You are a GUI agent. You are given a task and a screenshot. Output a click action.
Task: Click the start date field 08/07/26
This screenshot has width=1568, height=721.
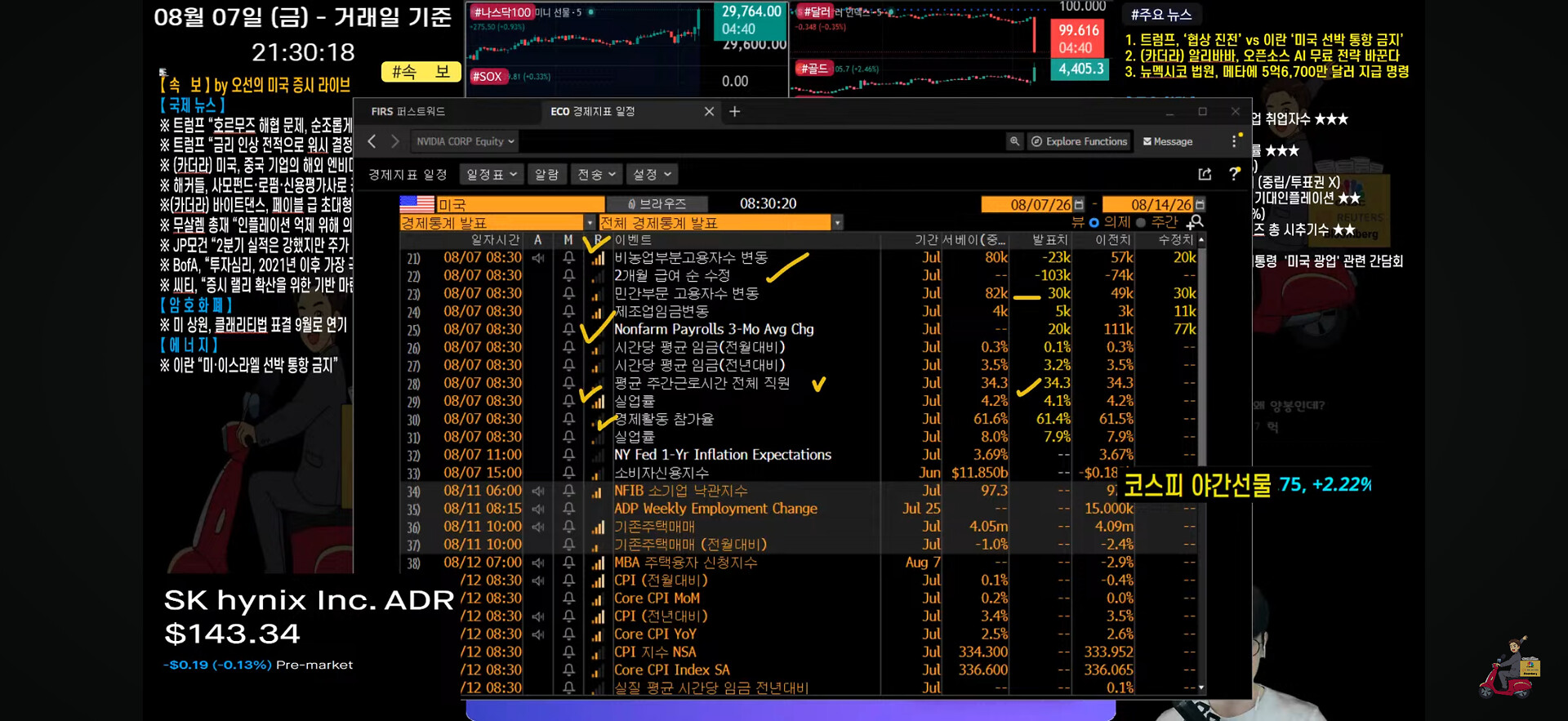click(x=1027, y=204)
